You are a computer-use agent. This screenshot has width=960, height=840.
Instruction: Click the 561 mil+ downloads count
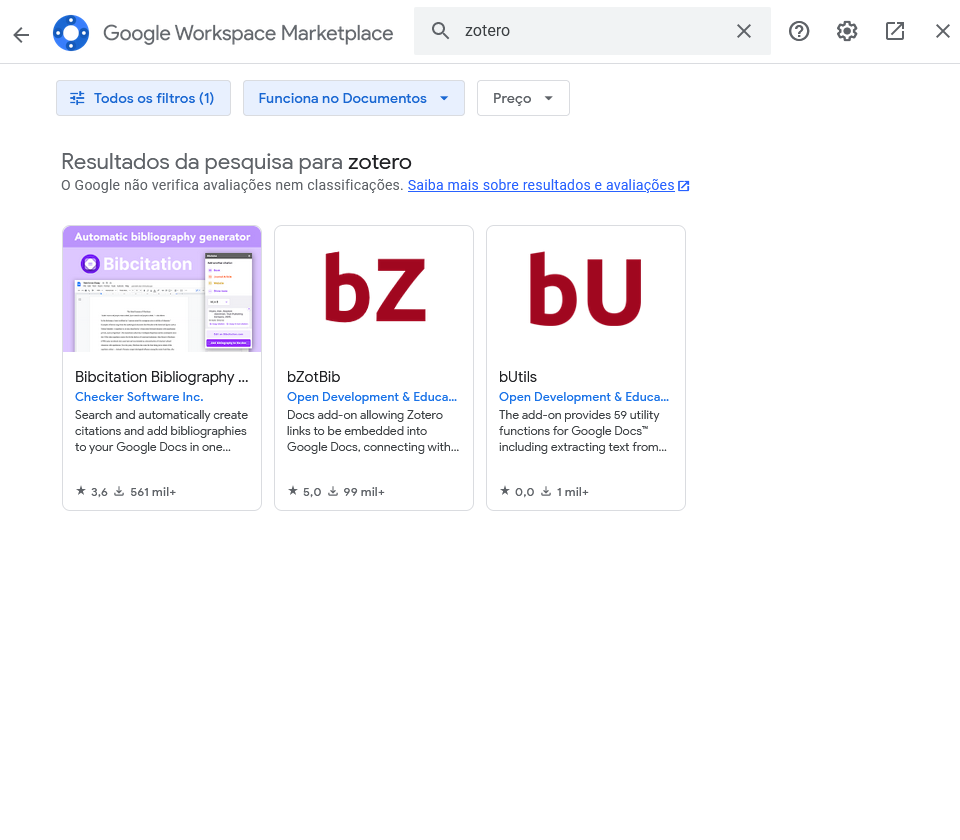point(145,492)
